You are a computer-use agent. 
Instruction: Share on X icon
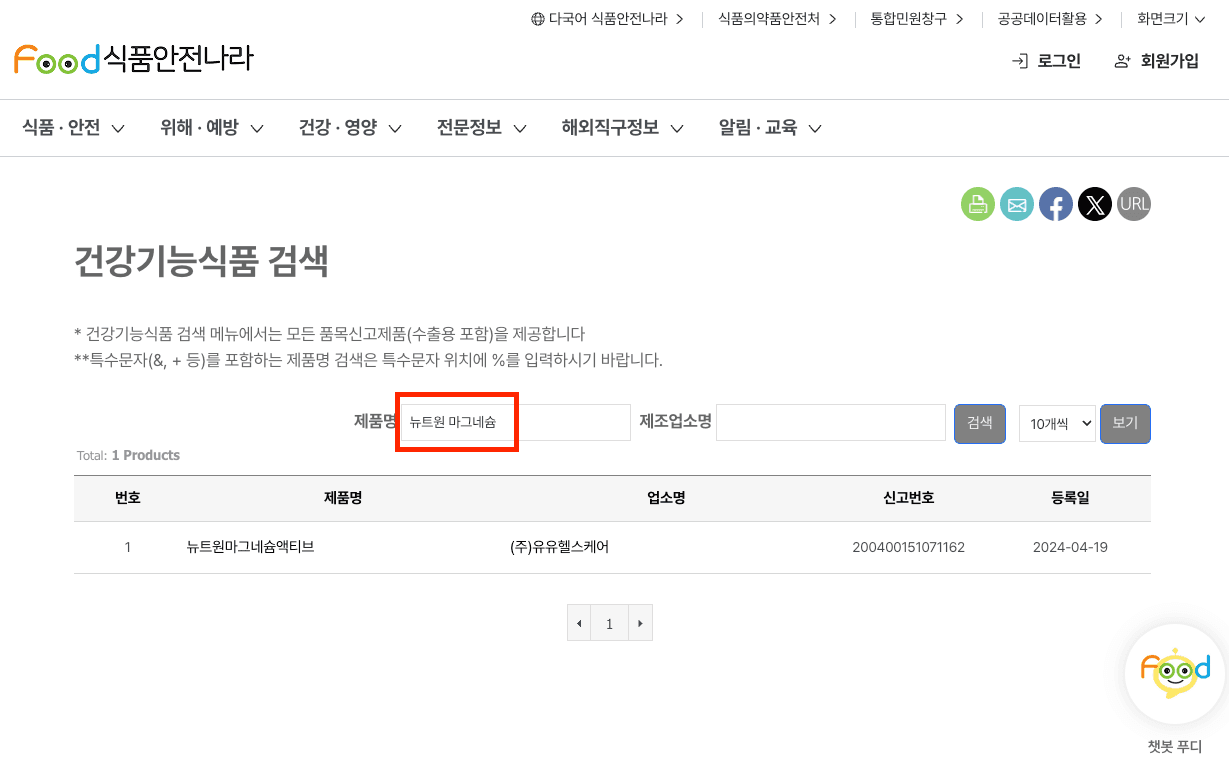click(1095, 204)
